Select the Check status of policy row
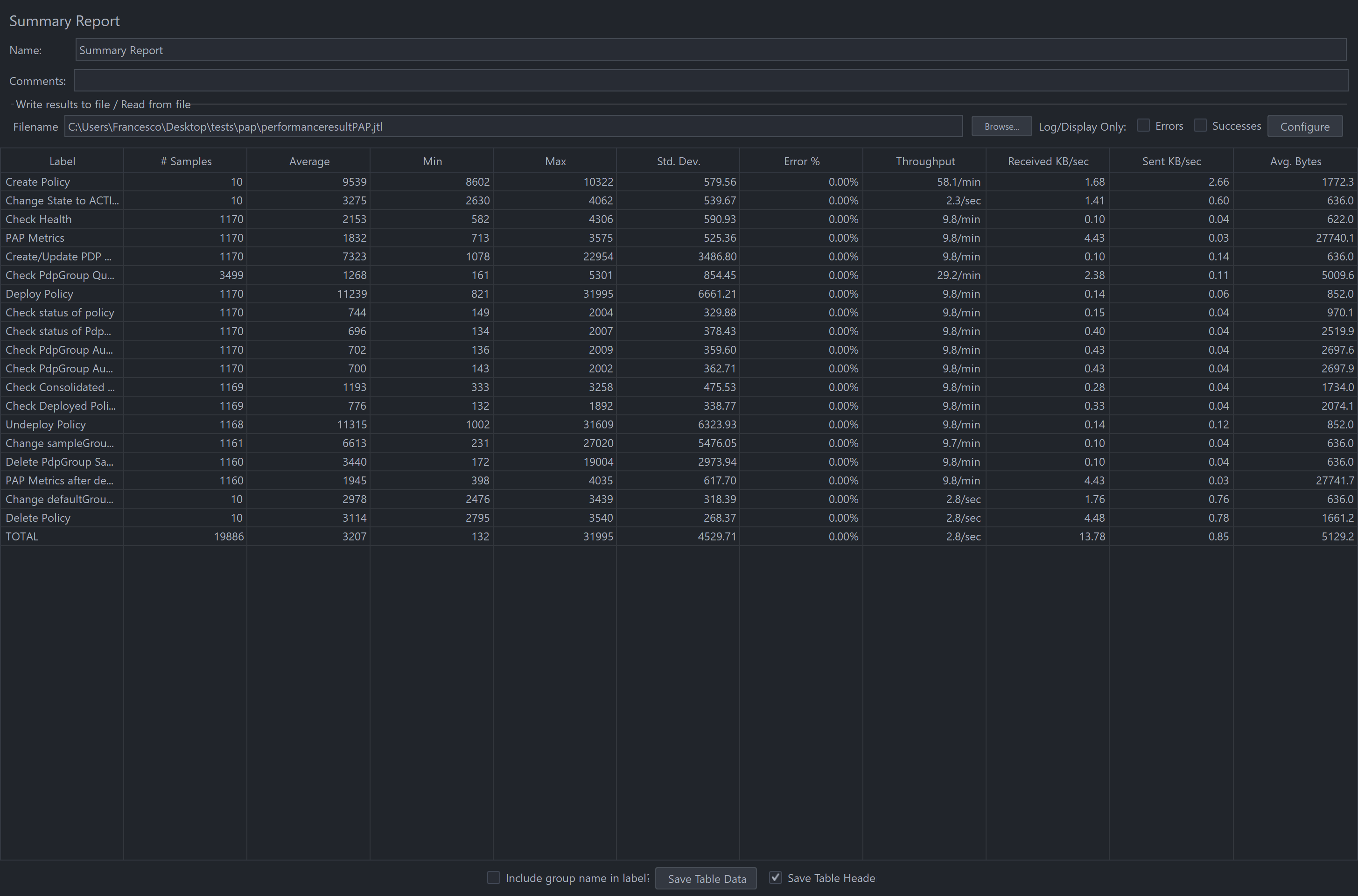 62,313
